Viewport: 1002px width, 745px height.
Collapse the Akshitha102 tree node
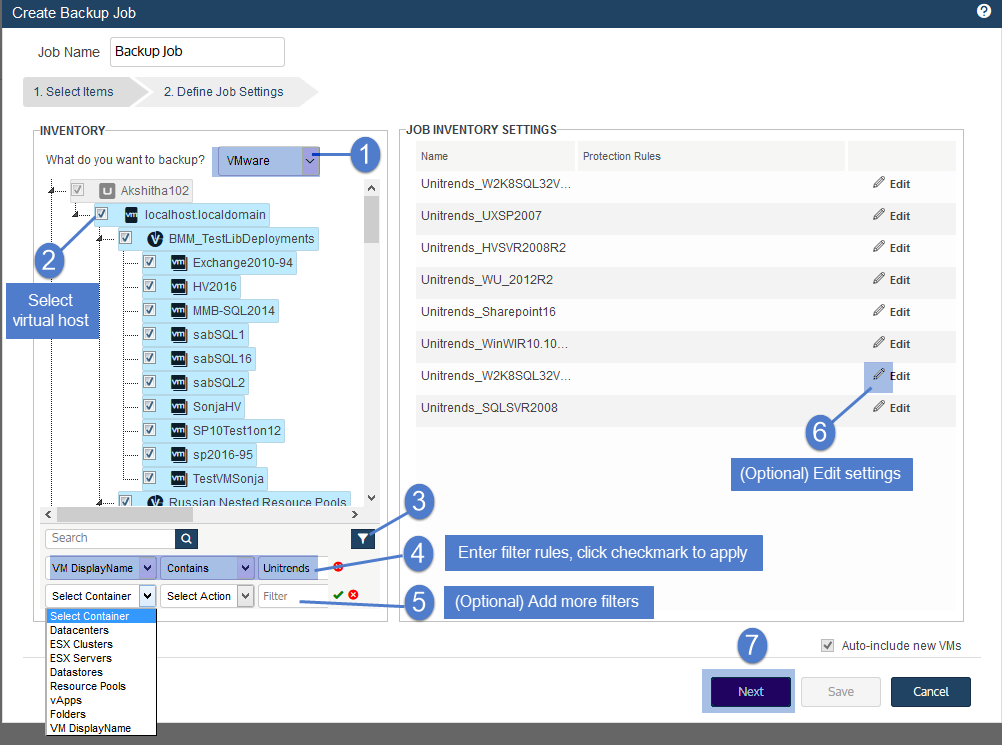click(x=52, y=190)
